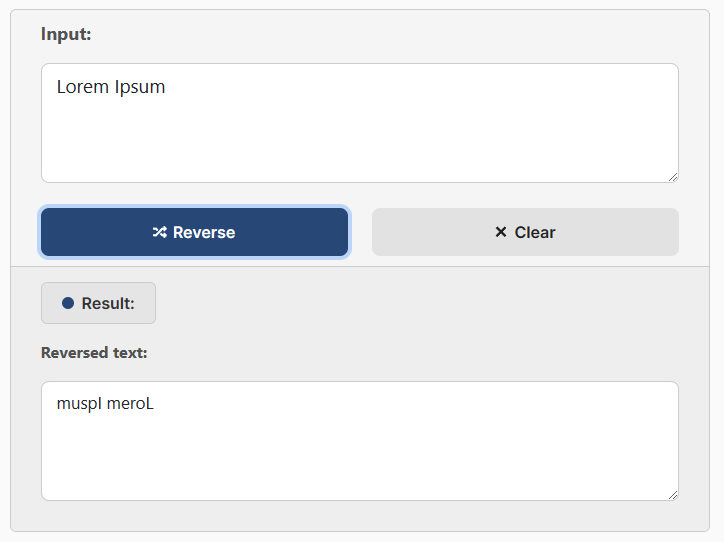Grab the Input textarea resize handle
The image size is (724, 542).
(673, 177)
